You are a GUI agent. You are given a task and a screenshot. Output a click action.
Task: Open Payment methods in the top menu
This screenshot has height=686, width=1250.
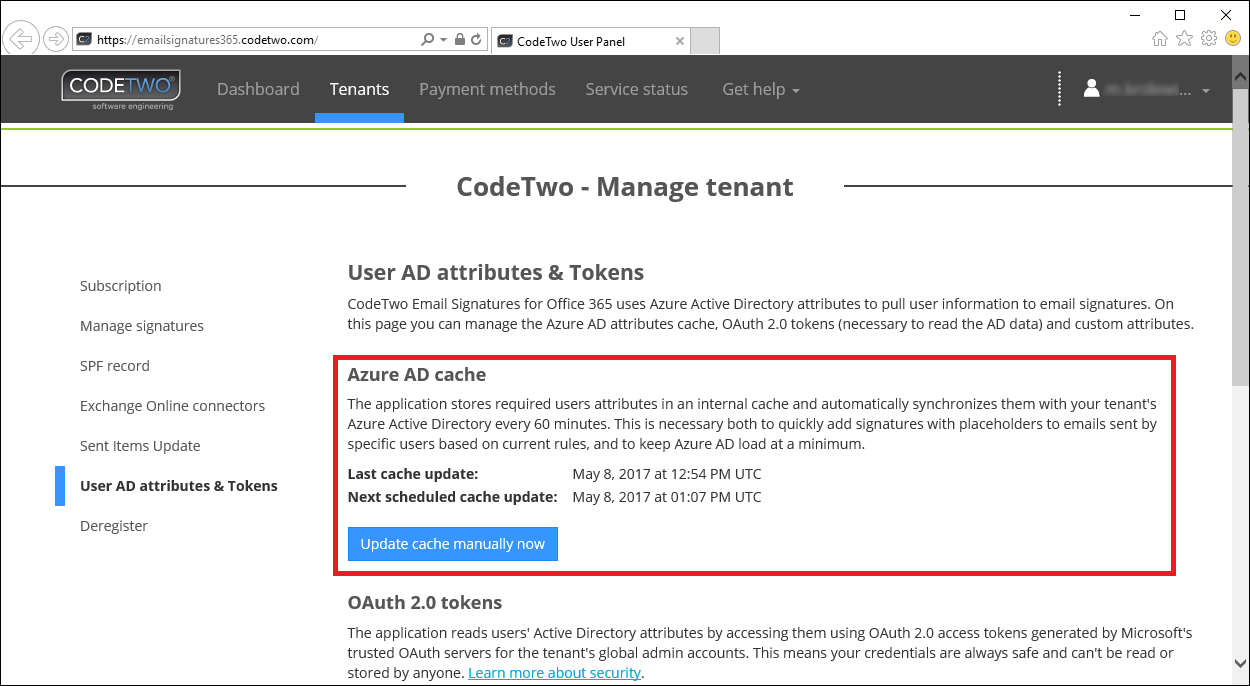click(x=487, y=89)
